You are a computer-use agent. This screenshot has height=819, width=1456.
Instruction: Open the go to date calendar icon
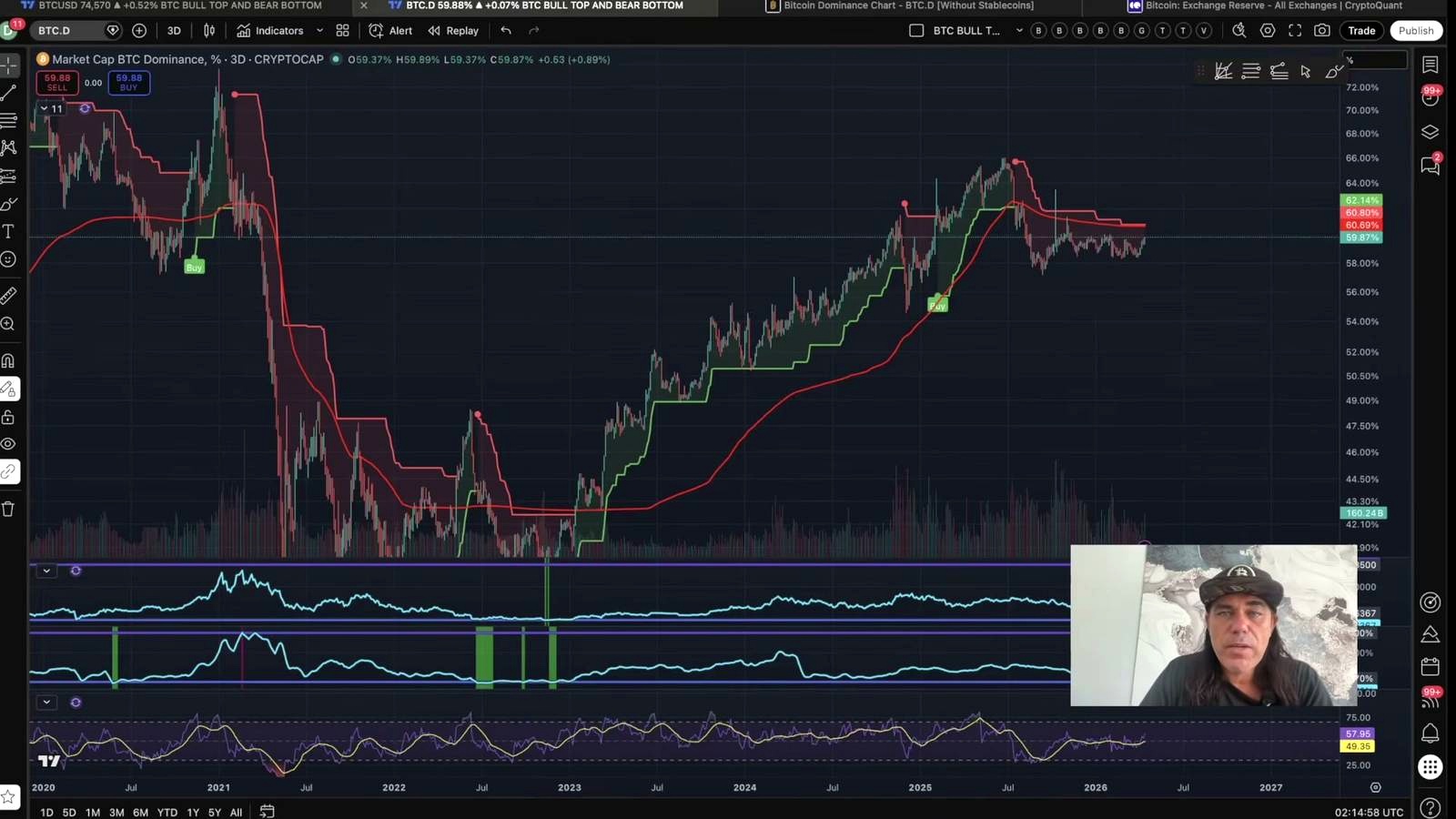(267, 811)
